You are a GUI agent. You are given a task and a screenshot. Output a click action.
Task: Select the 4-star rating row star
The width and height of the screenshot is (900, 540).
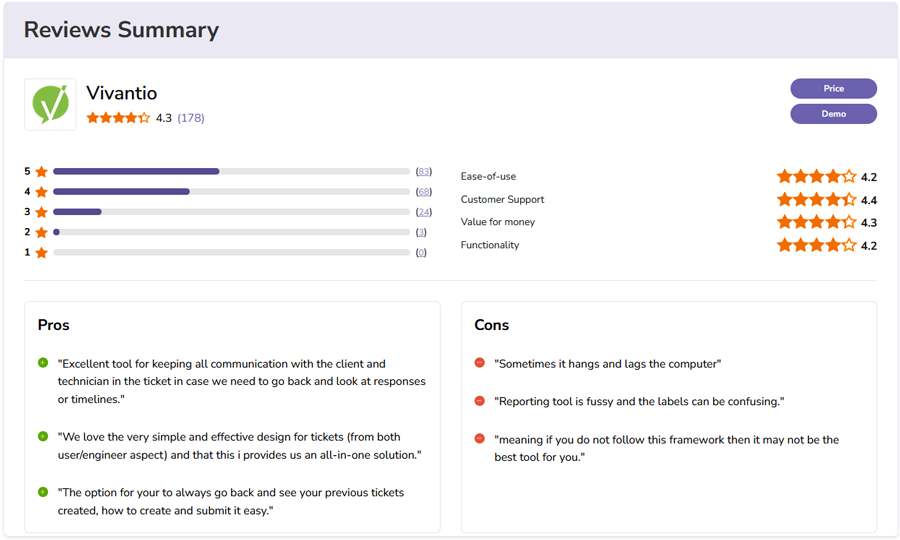pos(41,192)
